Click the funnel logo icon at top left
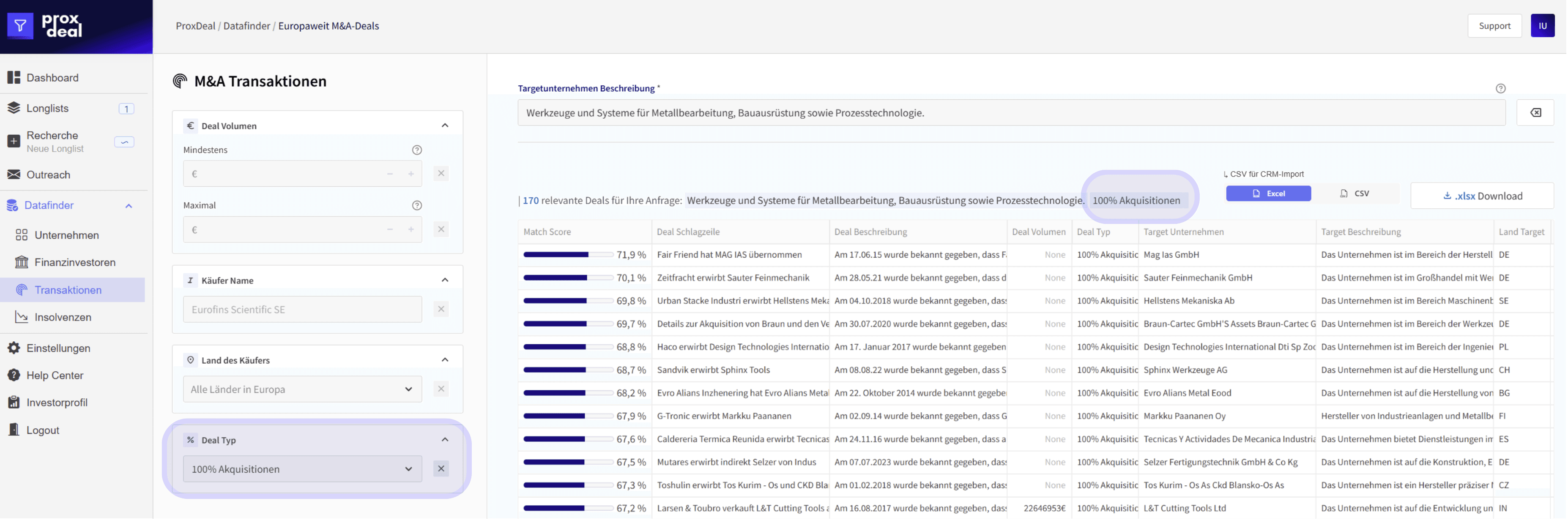 point(20,25)
